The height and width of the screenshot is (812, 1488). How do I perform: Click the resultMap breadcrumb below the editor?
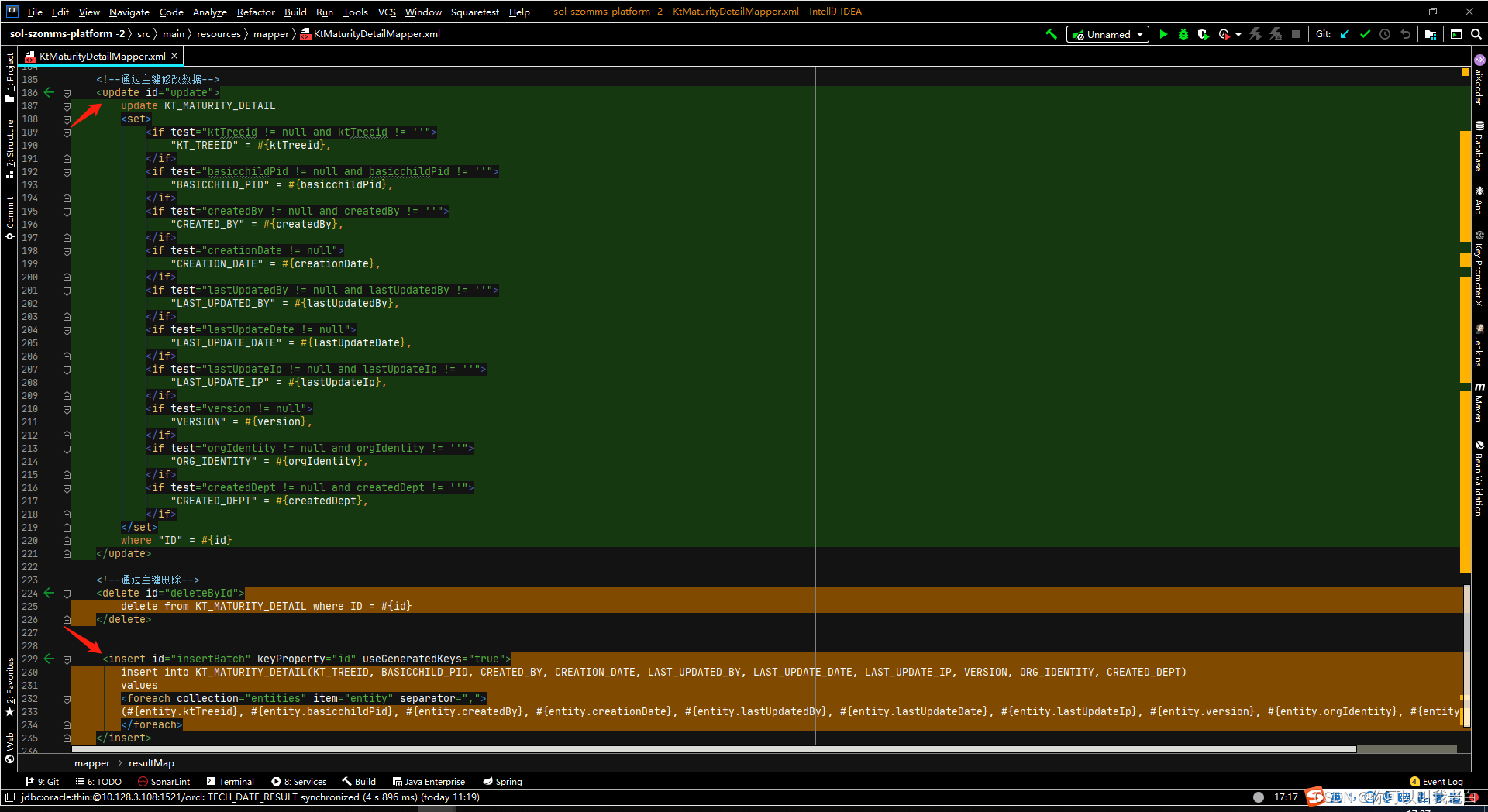[x=151, y=763]
